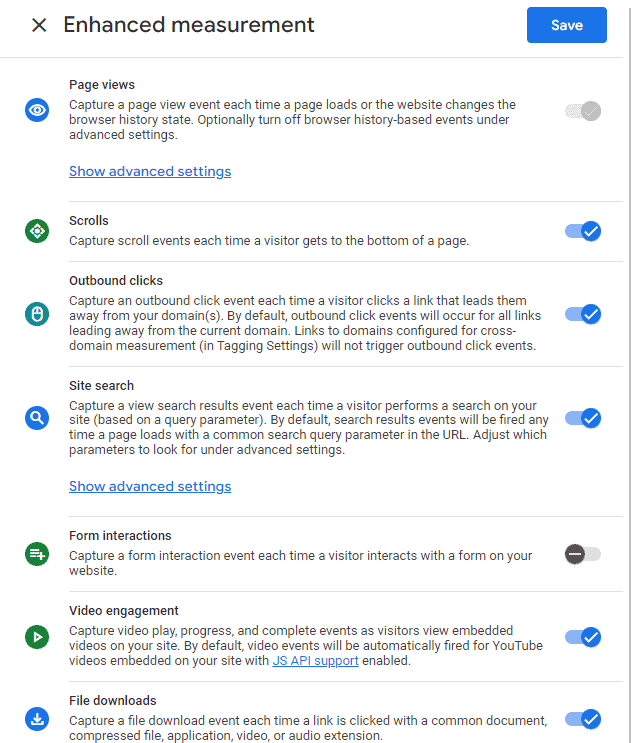This screenshot has width=631, height=743.
Task: Click the Site search magnifier icon
Action: point(37,418)
